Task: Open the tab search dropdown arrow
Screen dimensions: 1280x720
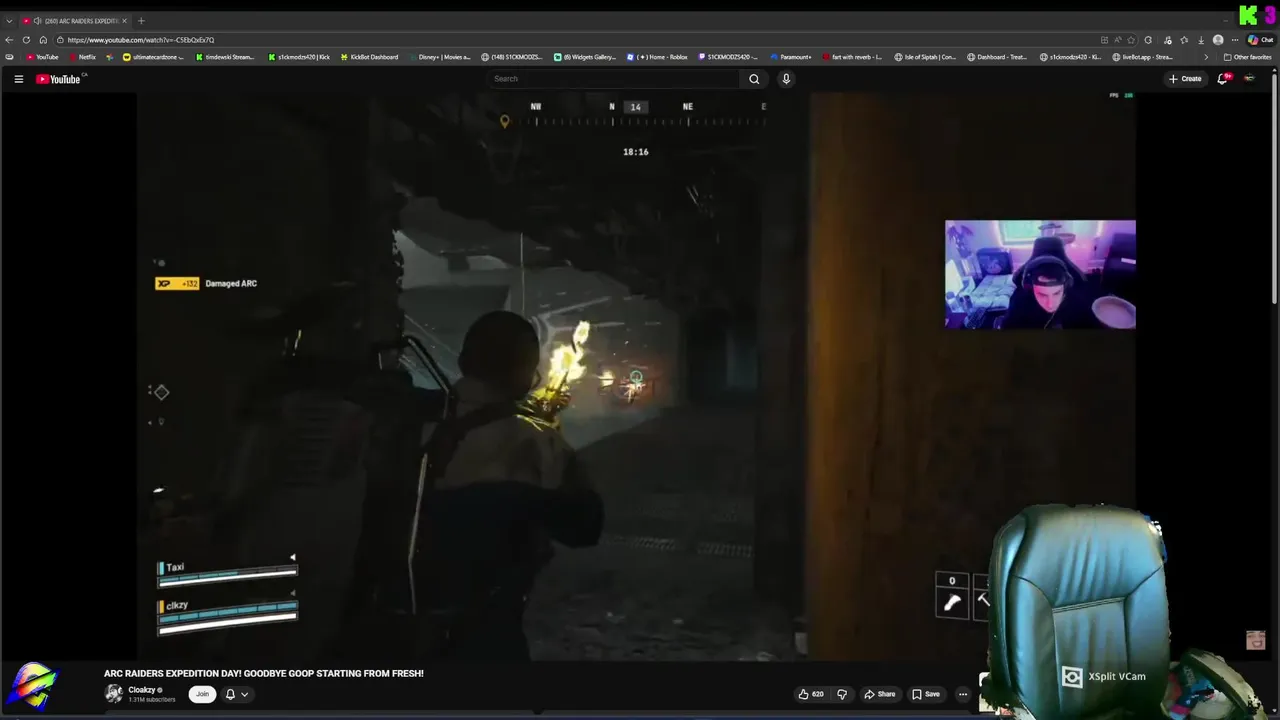Action: point(9,21)
